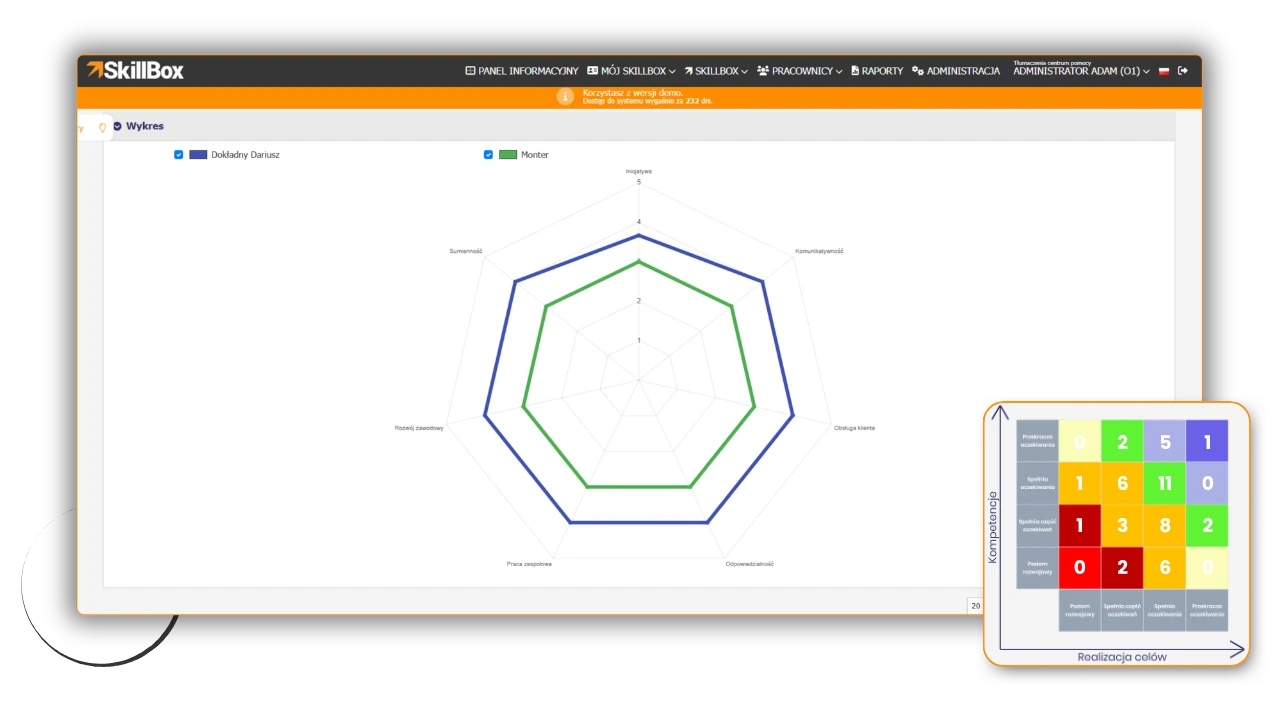This screenshot has height=720, width=1280.
Task: Uncheck the Dokładny Dariusz series checkbox
Action: pyautogui.click(x=179, y=155)
